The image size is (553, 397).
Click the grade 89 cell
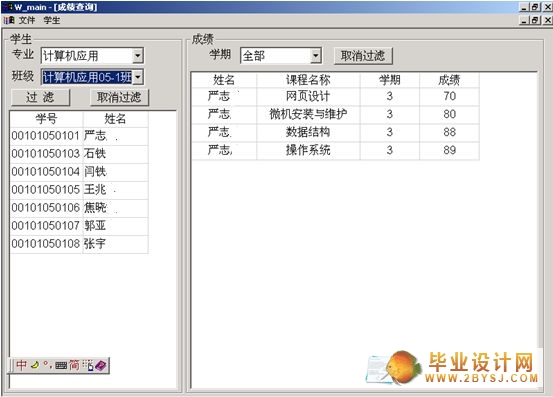click(x=450, y=150)
